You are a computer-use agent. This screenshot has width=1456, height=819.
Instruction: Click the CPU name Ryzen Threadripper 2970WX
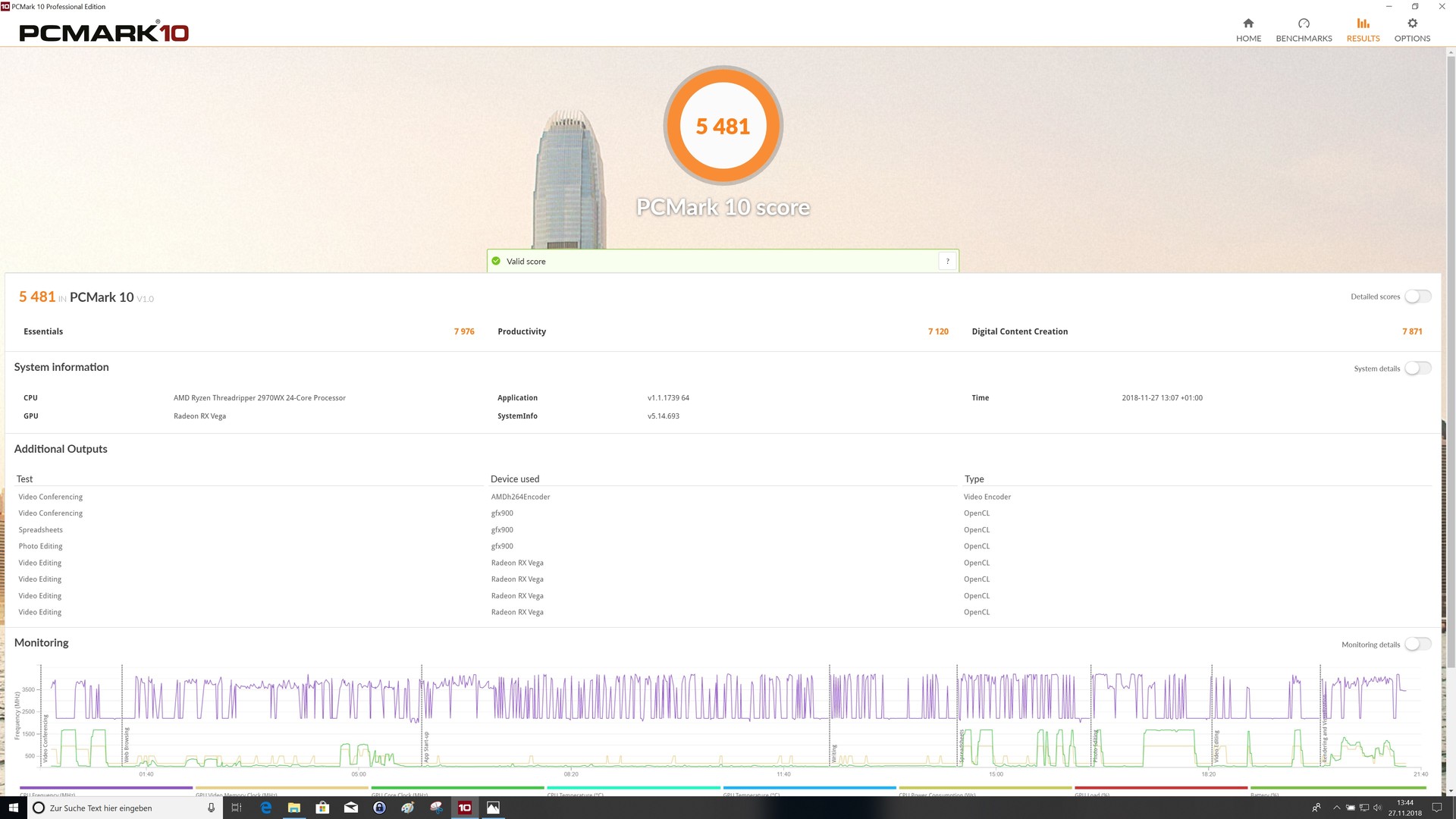click(259, 397)
